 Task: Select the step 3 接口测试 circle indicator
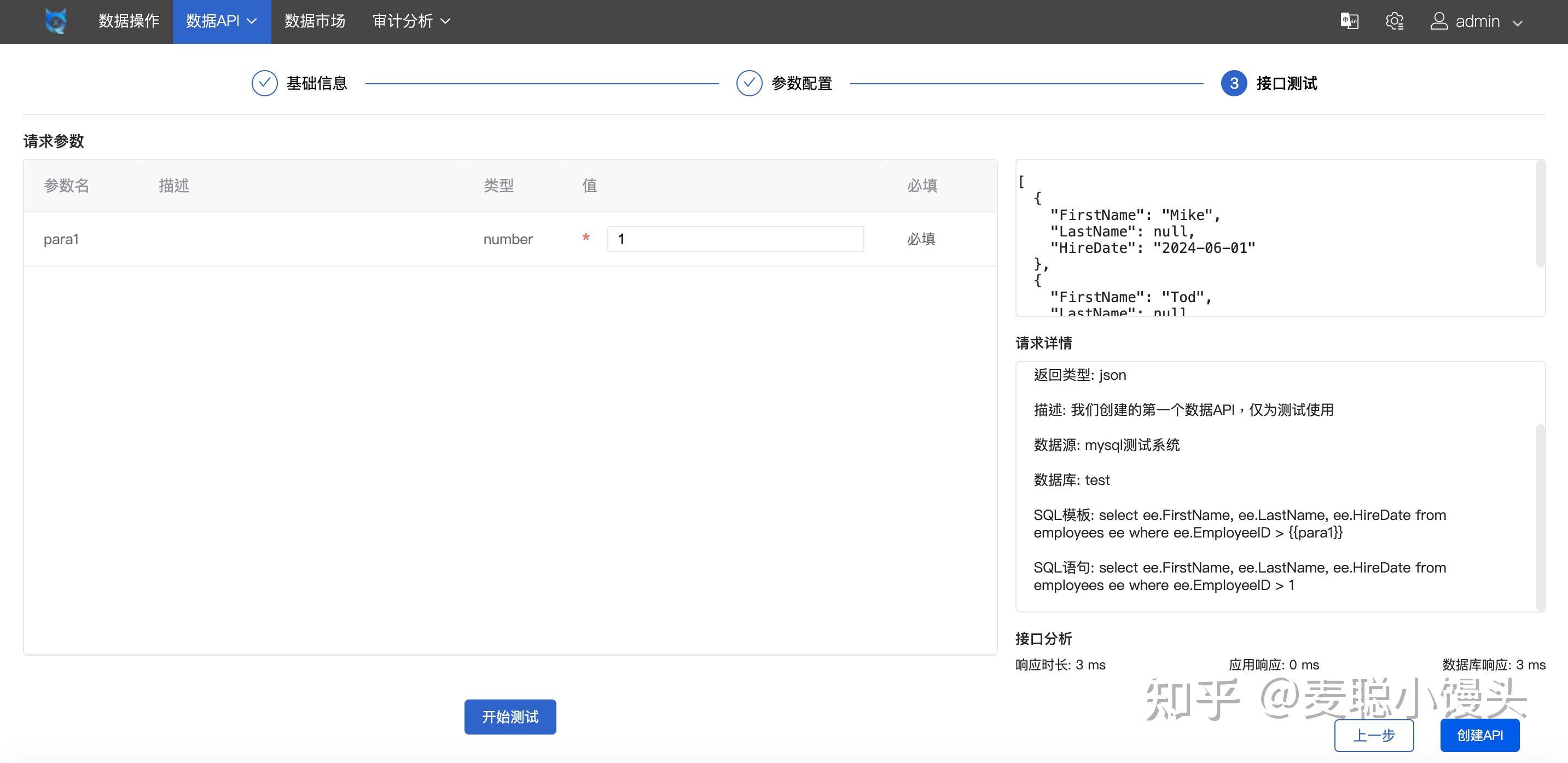tap(1233, 83)
